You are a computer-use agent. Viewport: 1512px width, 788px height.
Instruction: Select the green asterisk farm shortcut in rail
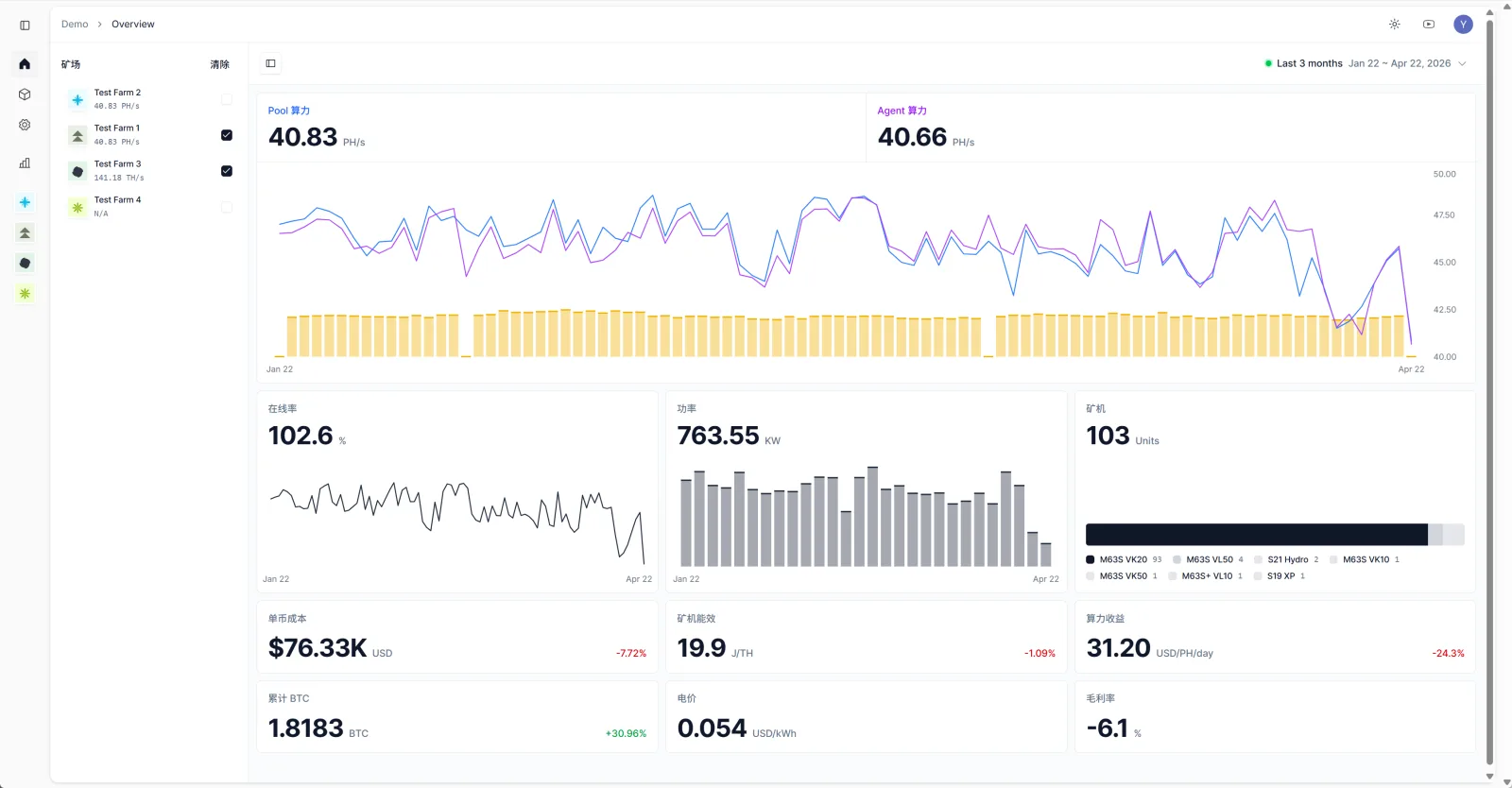[x=25, y=294]
